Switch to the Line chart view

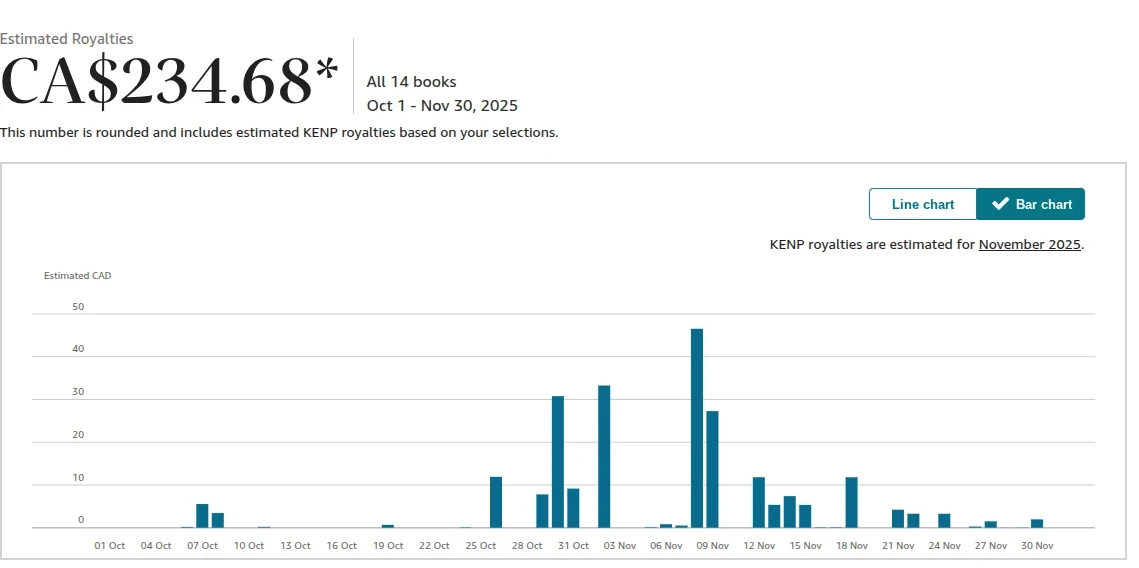tap(922, 204)
